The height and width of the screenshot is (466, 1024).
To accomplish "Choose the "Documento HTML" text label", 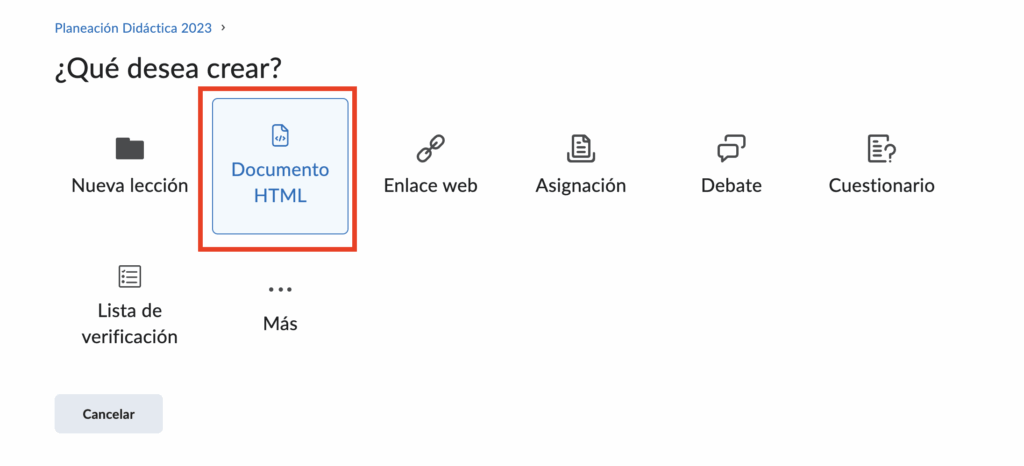I will click(280, 183).
